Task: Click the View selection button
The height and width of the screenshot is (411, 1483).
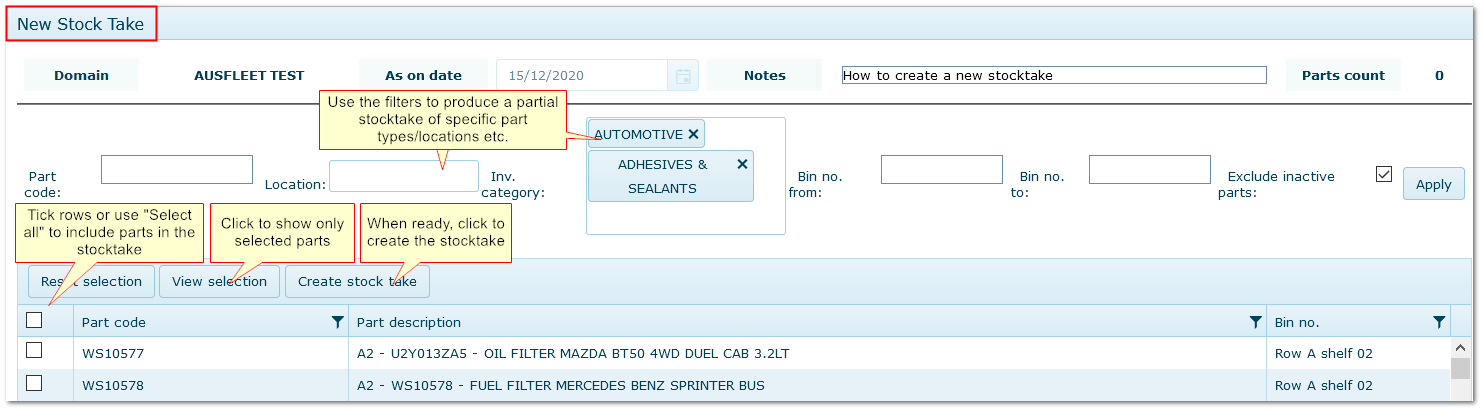Action: click(x=219, y=282)
